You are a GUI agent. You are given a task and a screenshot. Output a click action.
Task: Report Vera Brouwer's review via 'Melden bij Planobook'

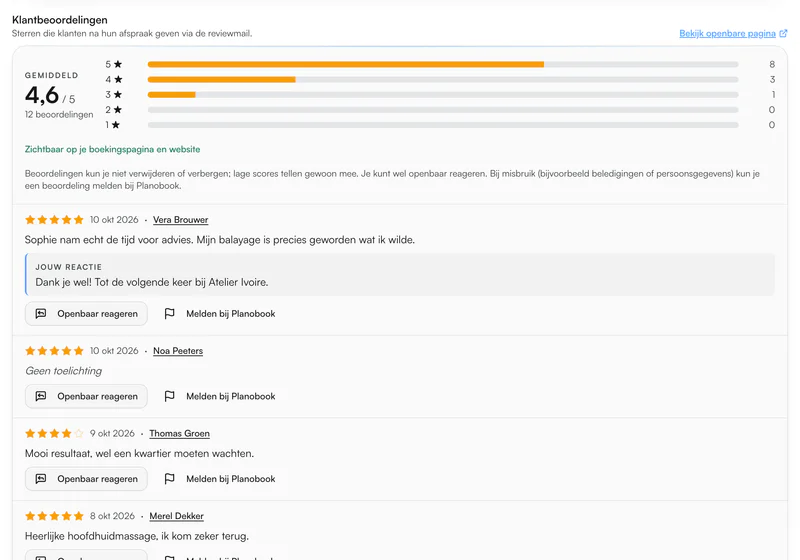click(x=220, y=314)
